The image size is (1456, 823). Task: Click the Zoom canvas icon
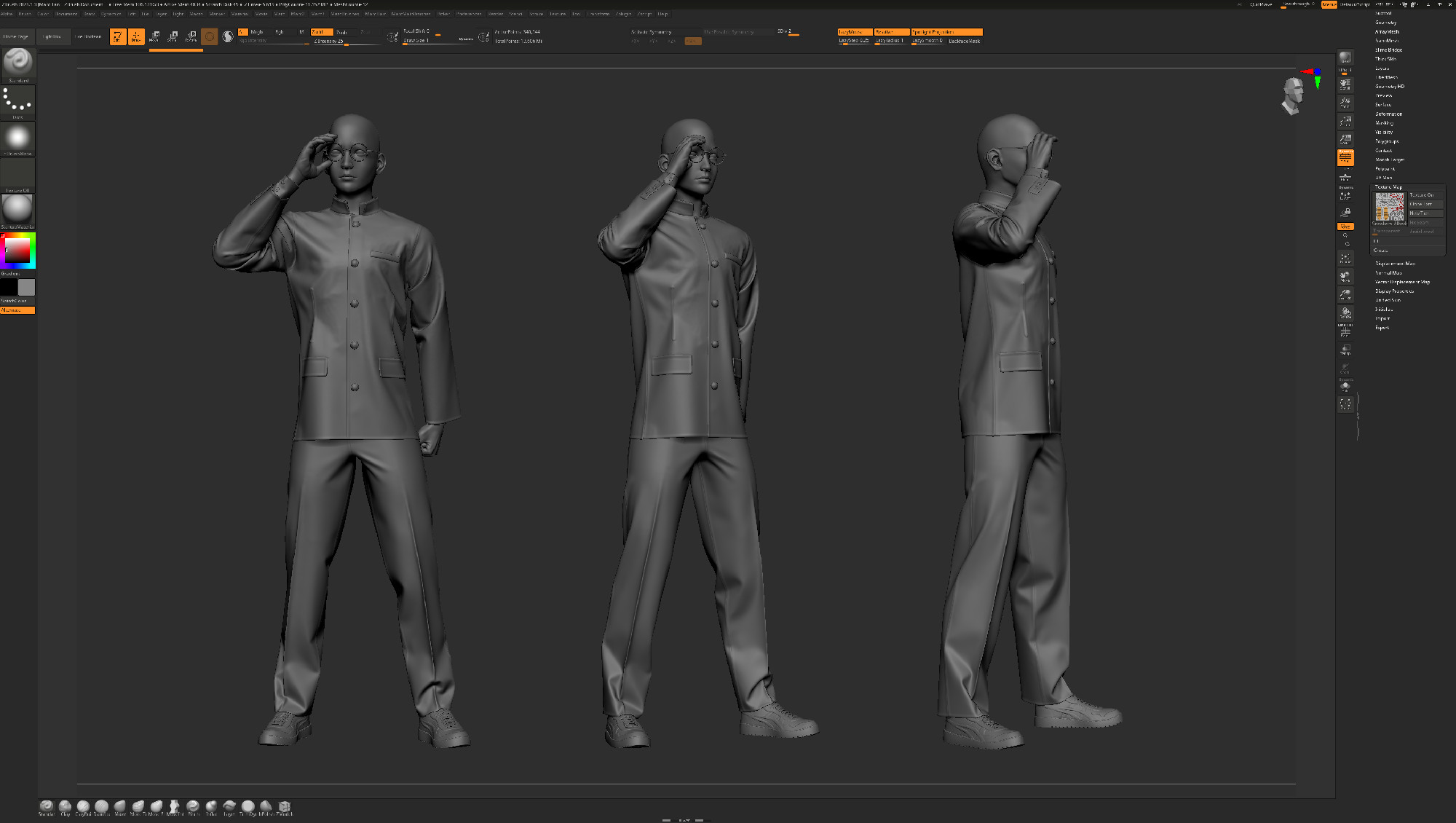(x=1345, y=103)
